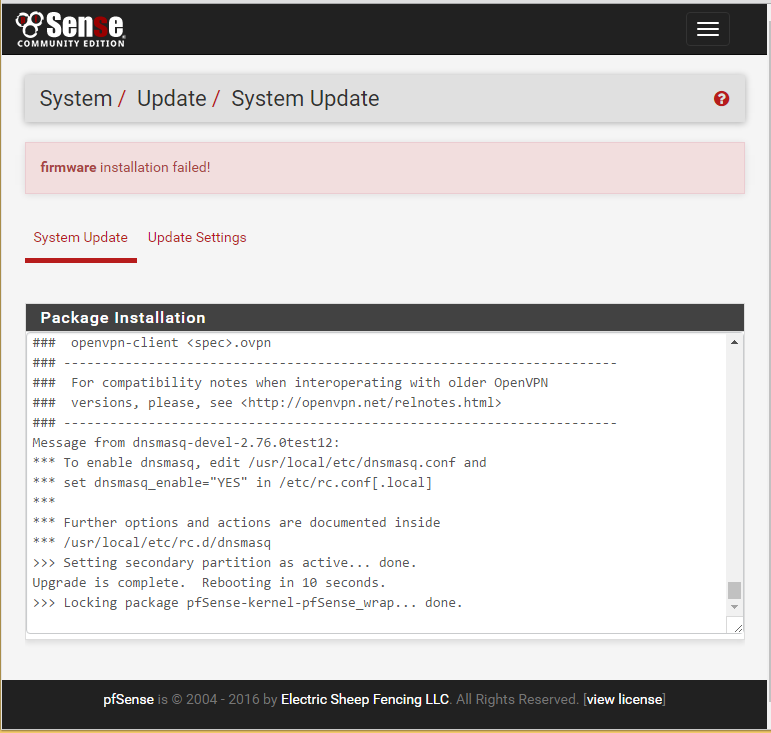771x733 pixels.
Task: Click the log scrollbar up arrow
Action: (735, 343)
